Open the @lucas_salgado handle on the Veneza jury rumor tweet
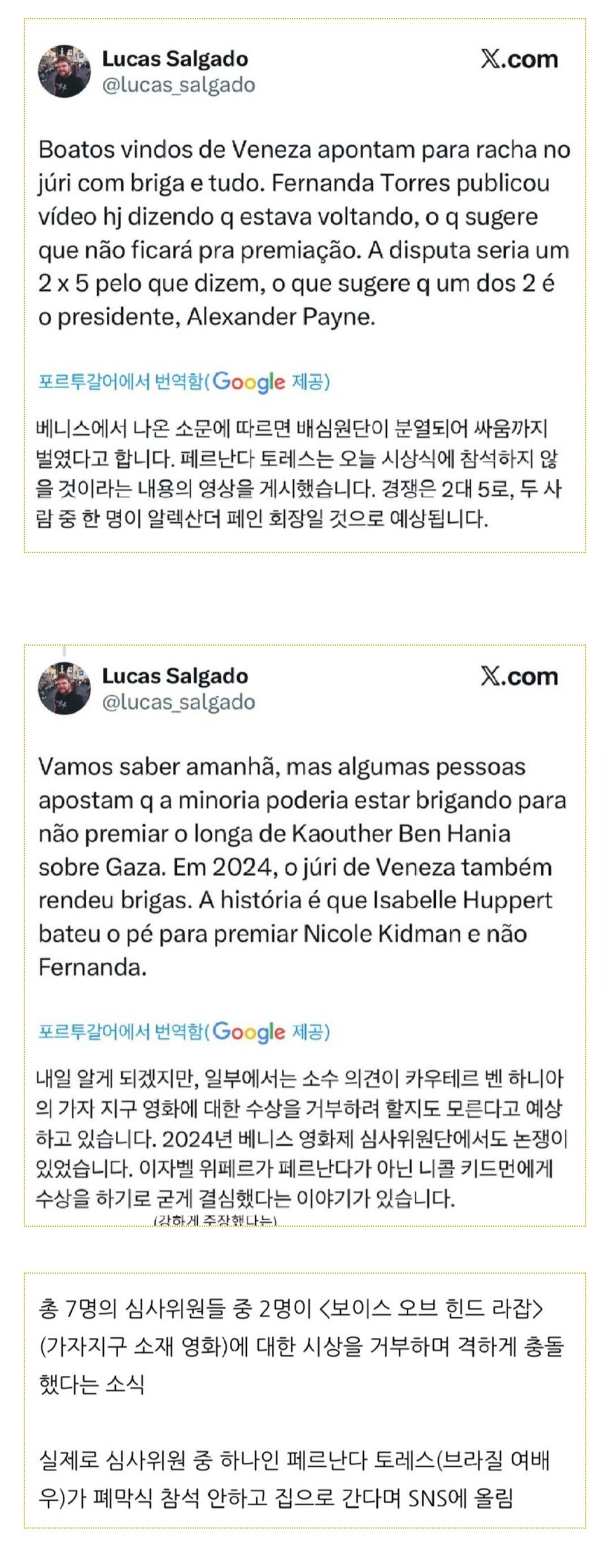 click(x=178, y=85)
